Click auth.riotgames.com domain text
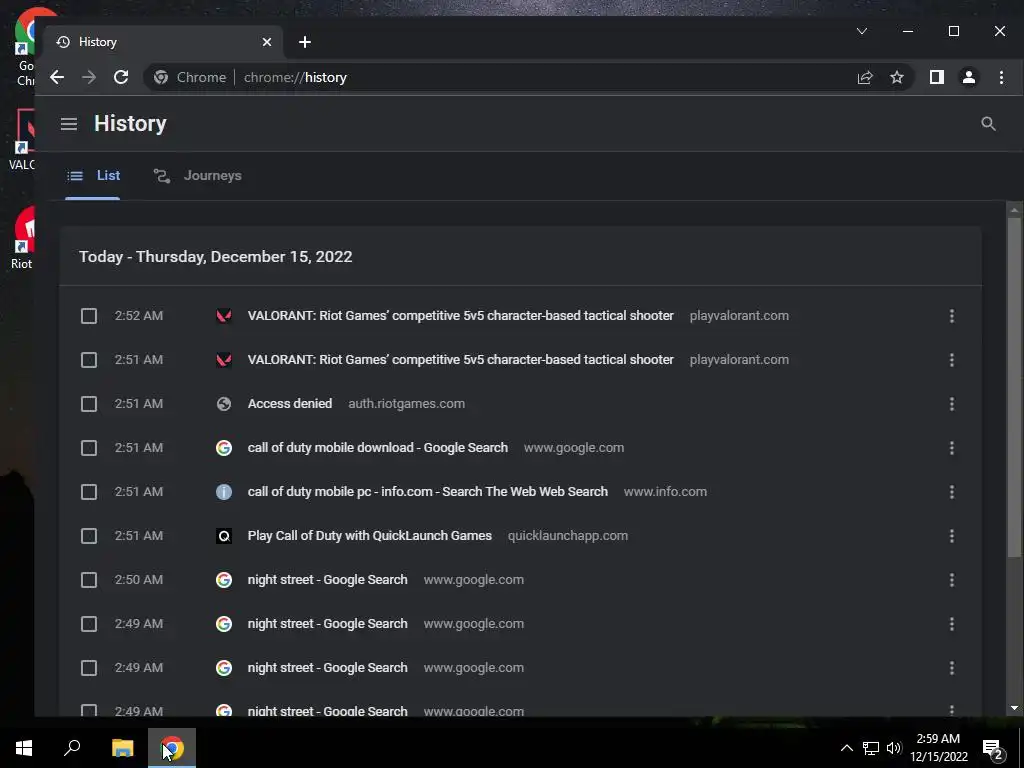This screenshot has width=1024, height=768. coord(406,404)
